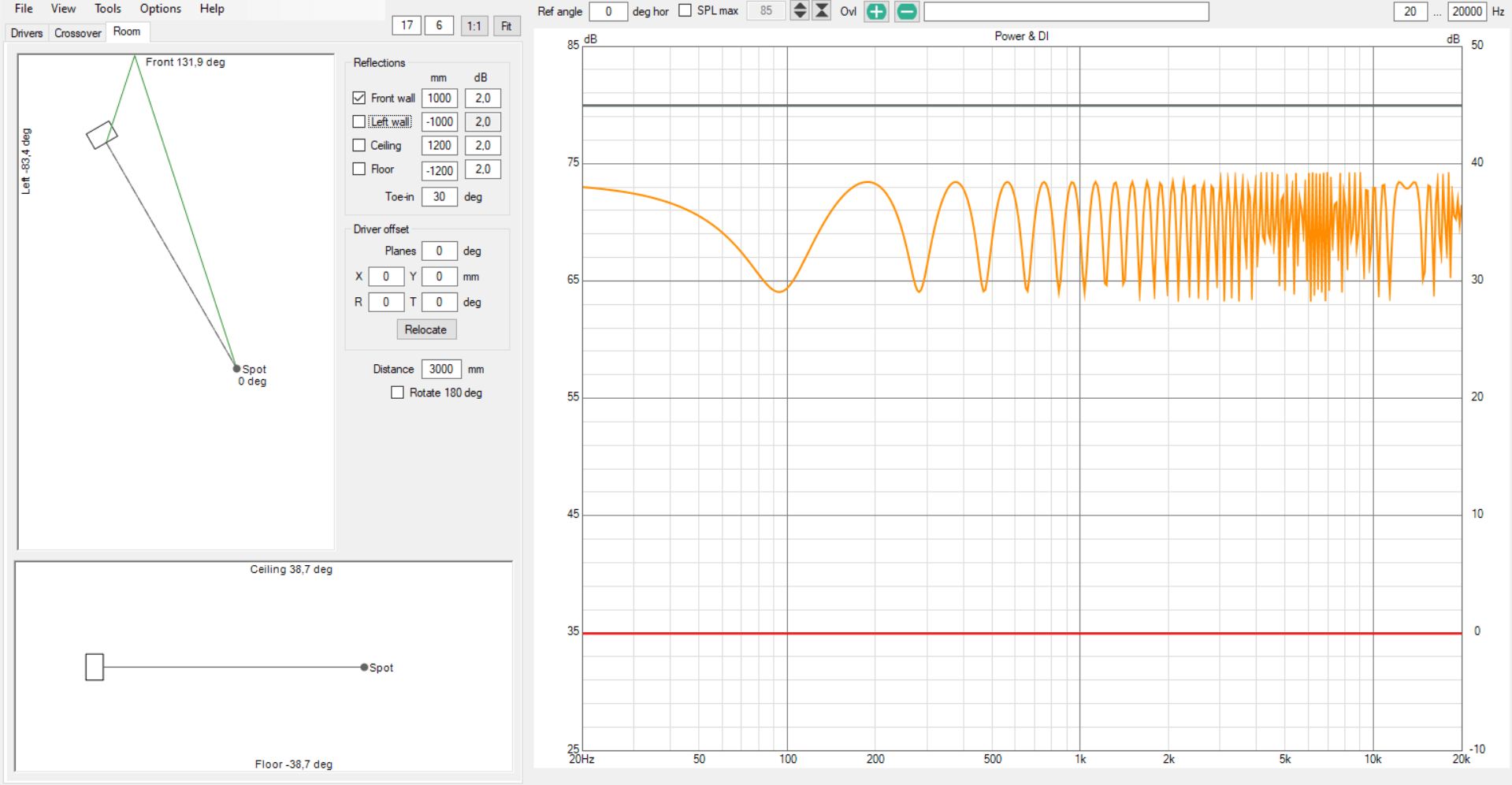
Task: Click the Toe-in angle field
Action: [x=440, y=196]
